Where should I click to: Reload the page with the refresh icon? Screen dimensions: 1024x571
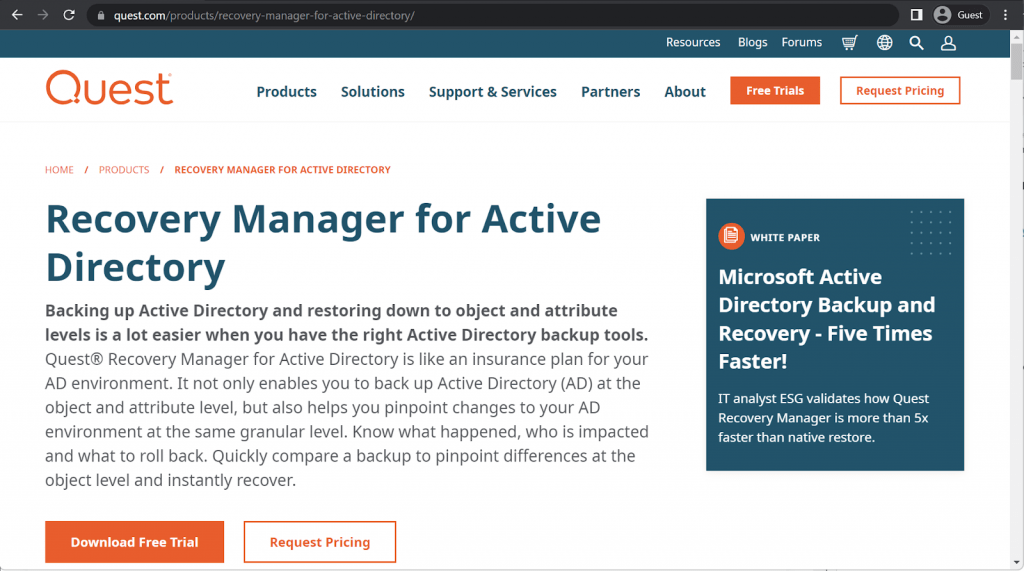69,15
